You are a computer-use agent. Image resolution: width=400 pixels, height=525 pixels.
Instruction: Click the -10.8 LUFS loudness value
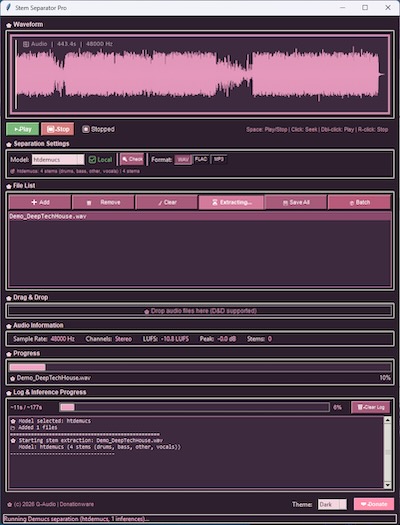(175, 339)
